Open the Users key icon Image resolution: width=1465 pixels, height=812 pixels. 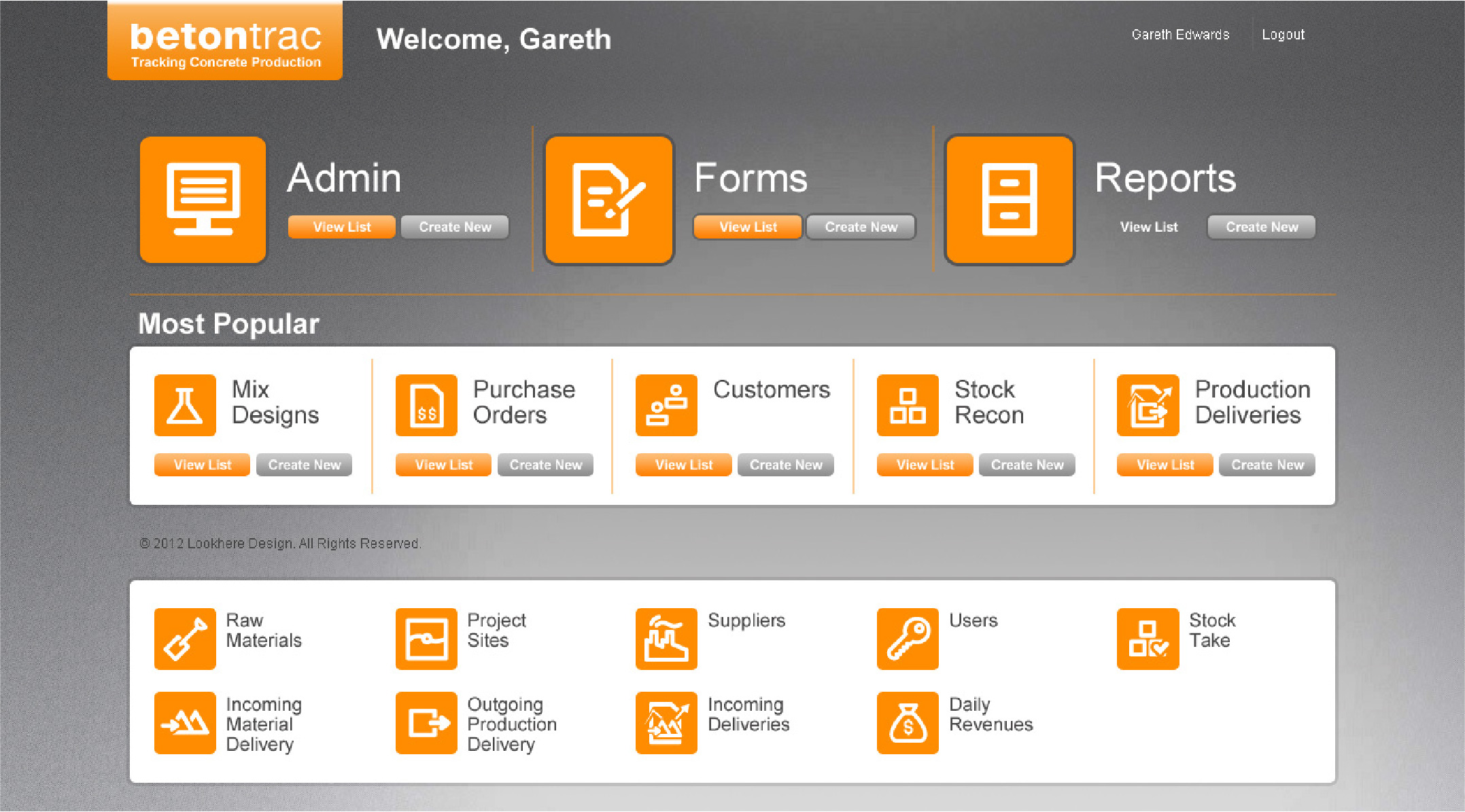[908, 639]
